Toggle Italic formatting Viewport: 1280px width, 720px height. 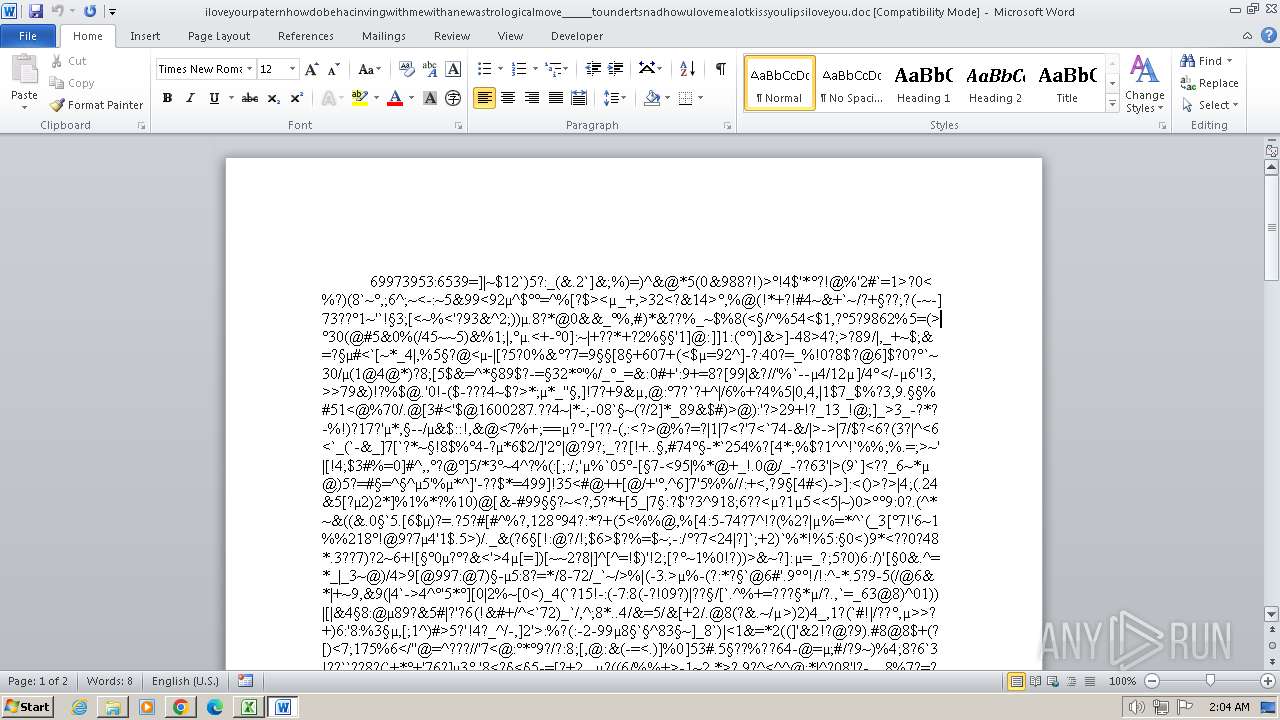coord(190,98)
